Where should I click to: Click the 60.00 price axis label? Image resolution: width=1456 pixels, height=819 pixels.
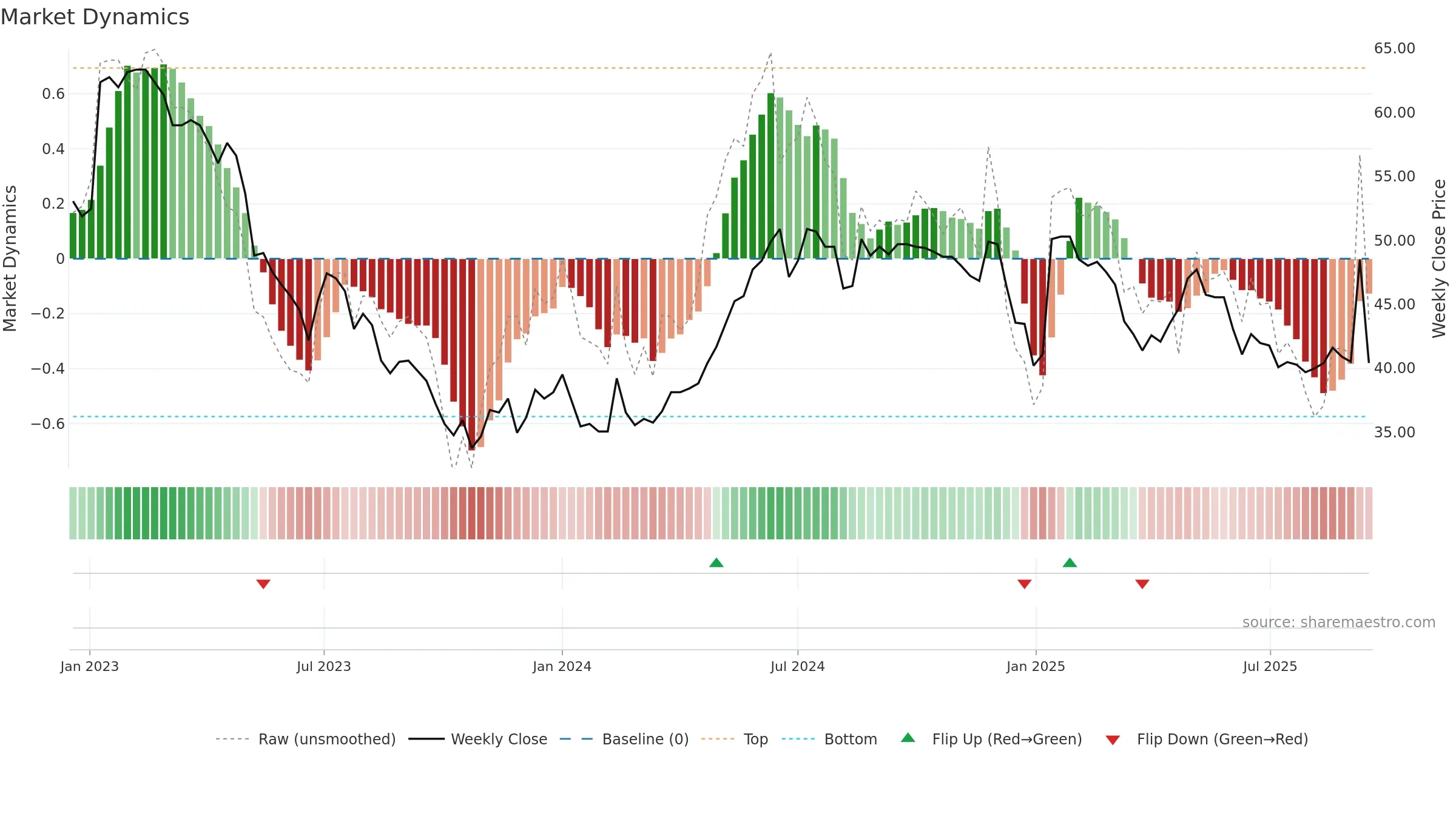(1395, 113)
